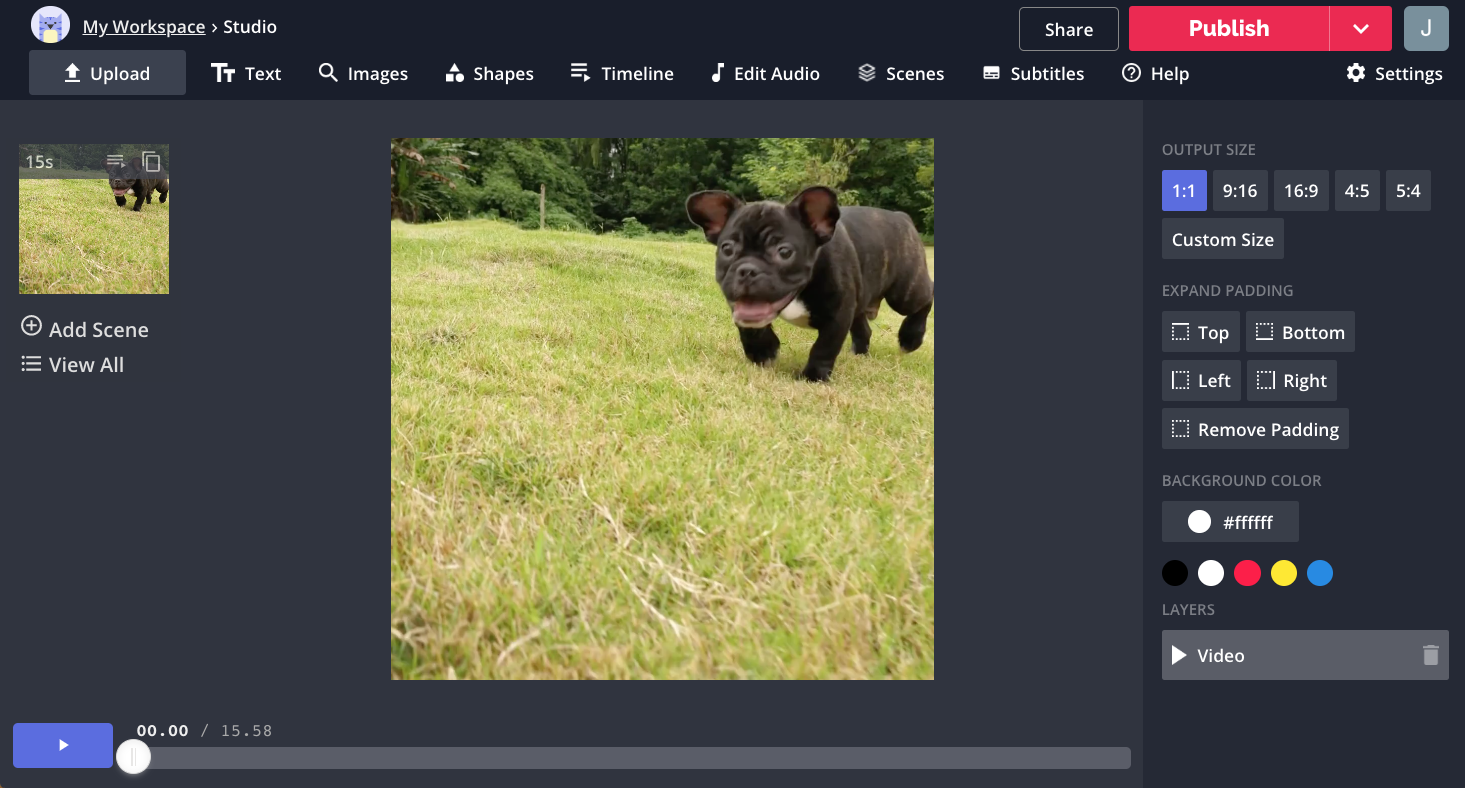Open Settings with the gear icon
Viewport: 1465px width, 788px height.
click(1394, 73)
